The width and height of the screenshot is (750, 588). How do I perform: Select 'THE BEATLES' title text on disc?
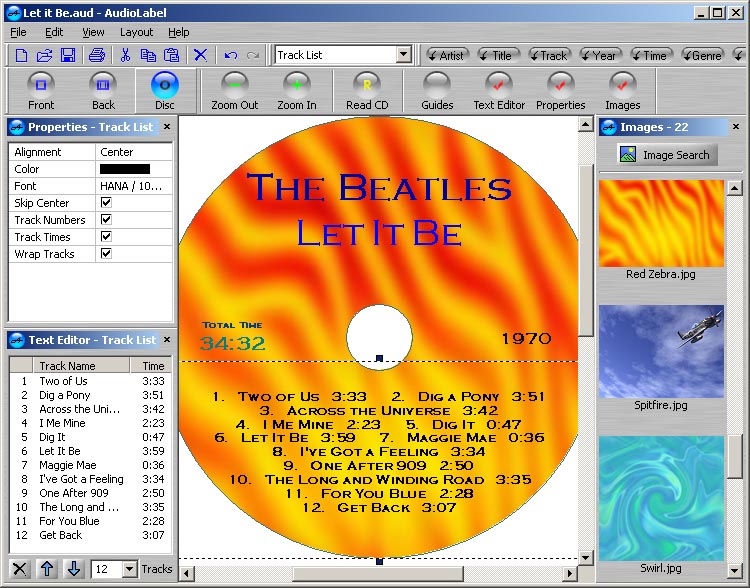tap(379, 188)
